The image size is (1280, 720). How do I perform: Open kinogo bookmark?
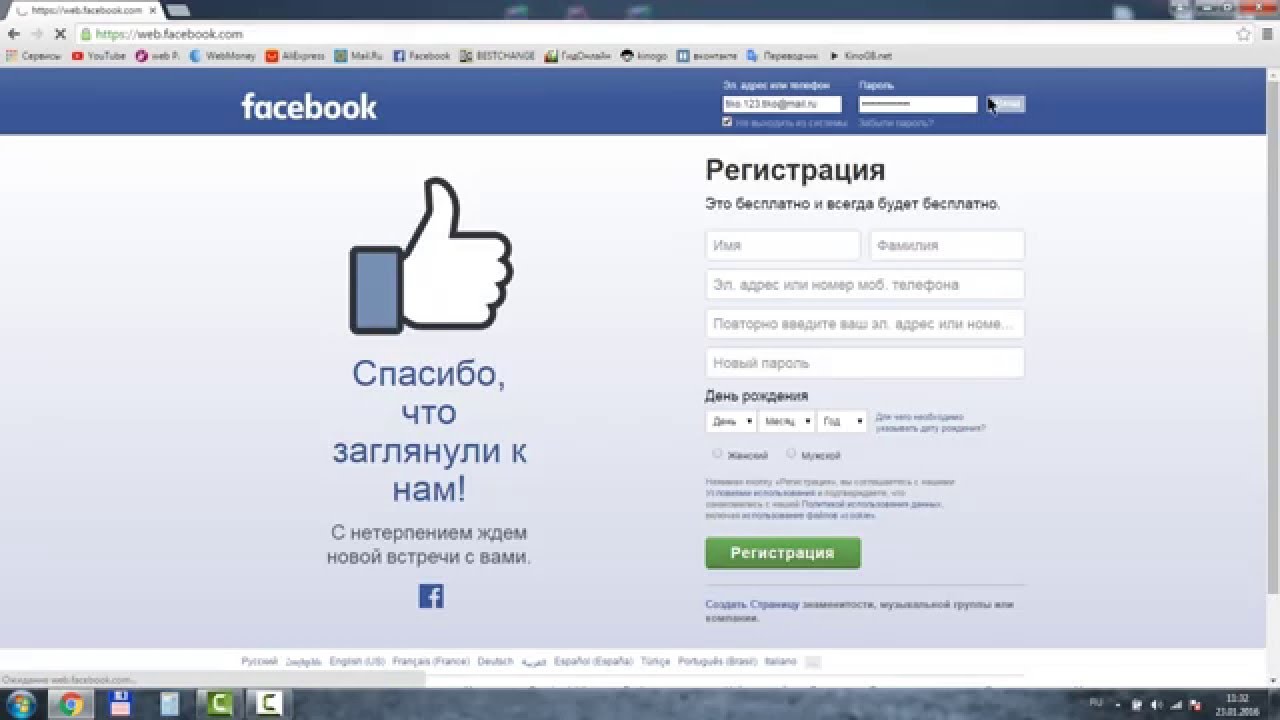[x=644, y=56]
